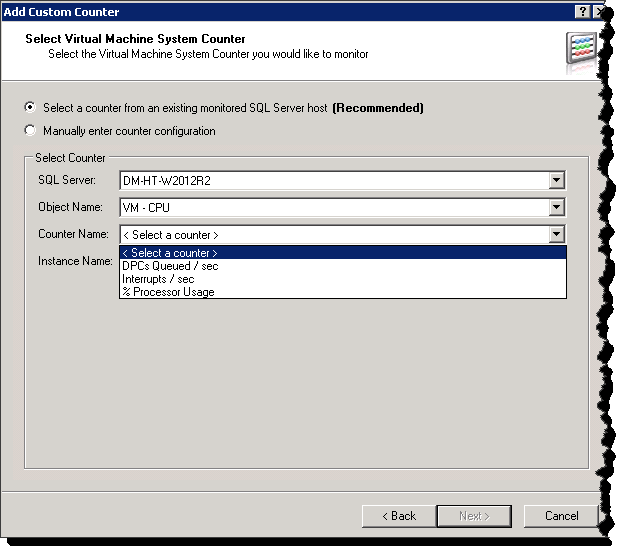Choose Interrupts / sec counter option
Viewport: 628px width, 554px height.
(x=158, y=279)
